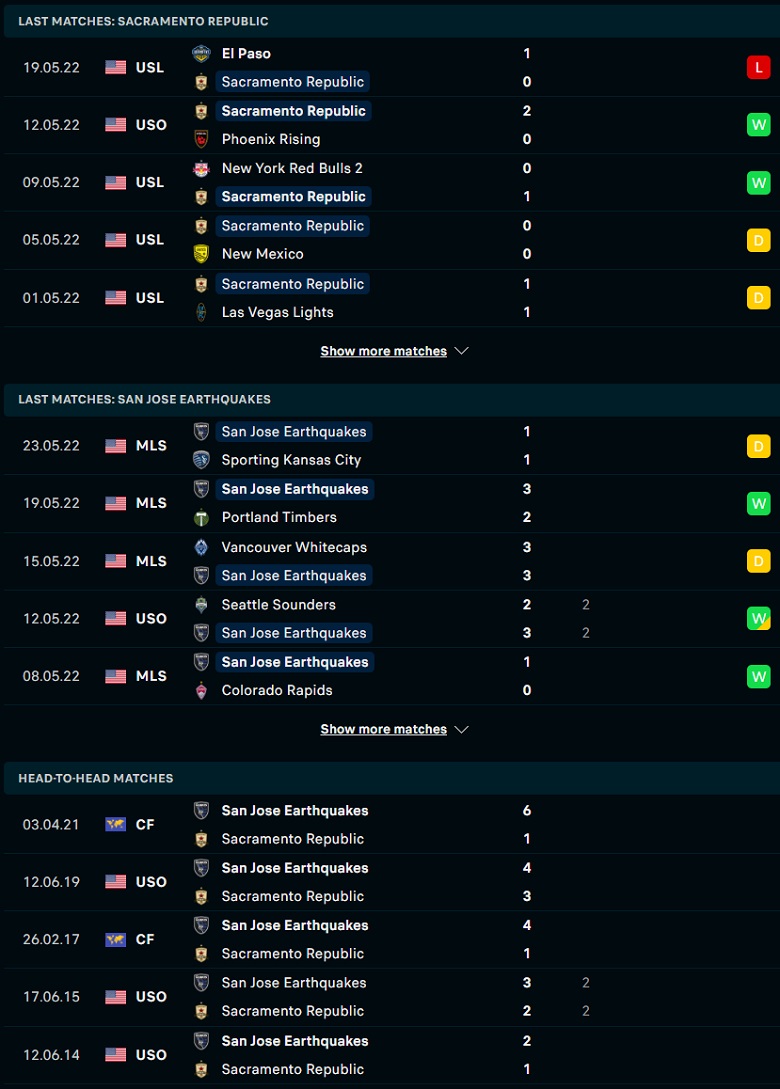Click the 17.06.15 head-to-head match date
Viewport: 780px width, 1089px height.
[x=51, y=997]
